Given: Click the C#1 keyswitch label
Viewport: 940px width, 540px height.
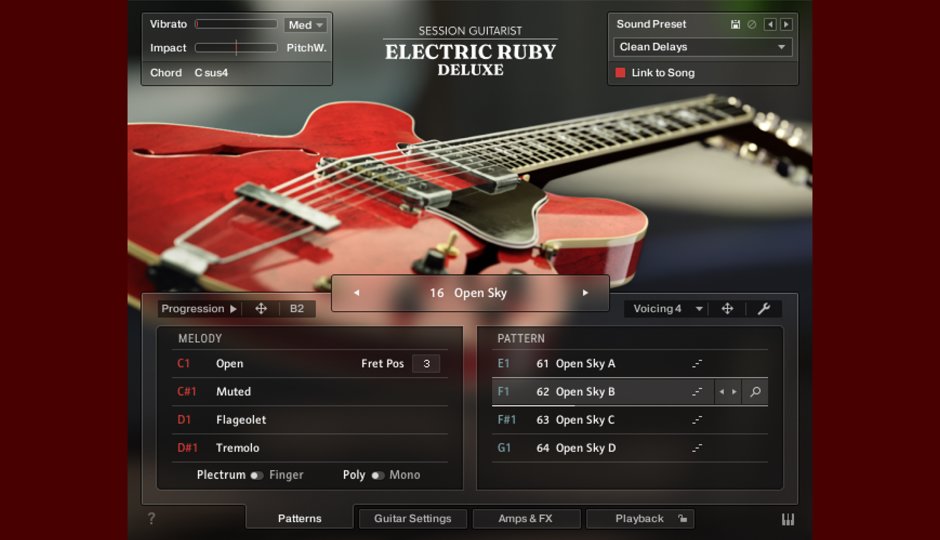Looking at the screenshot, I should tap(186, 391).
